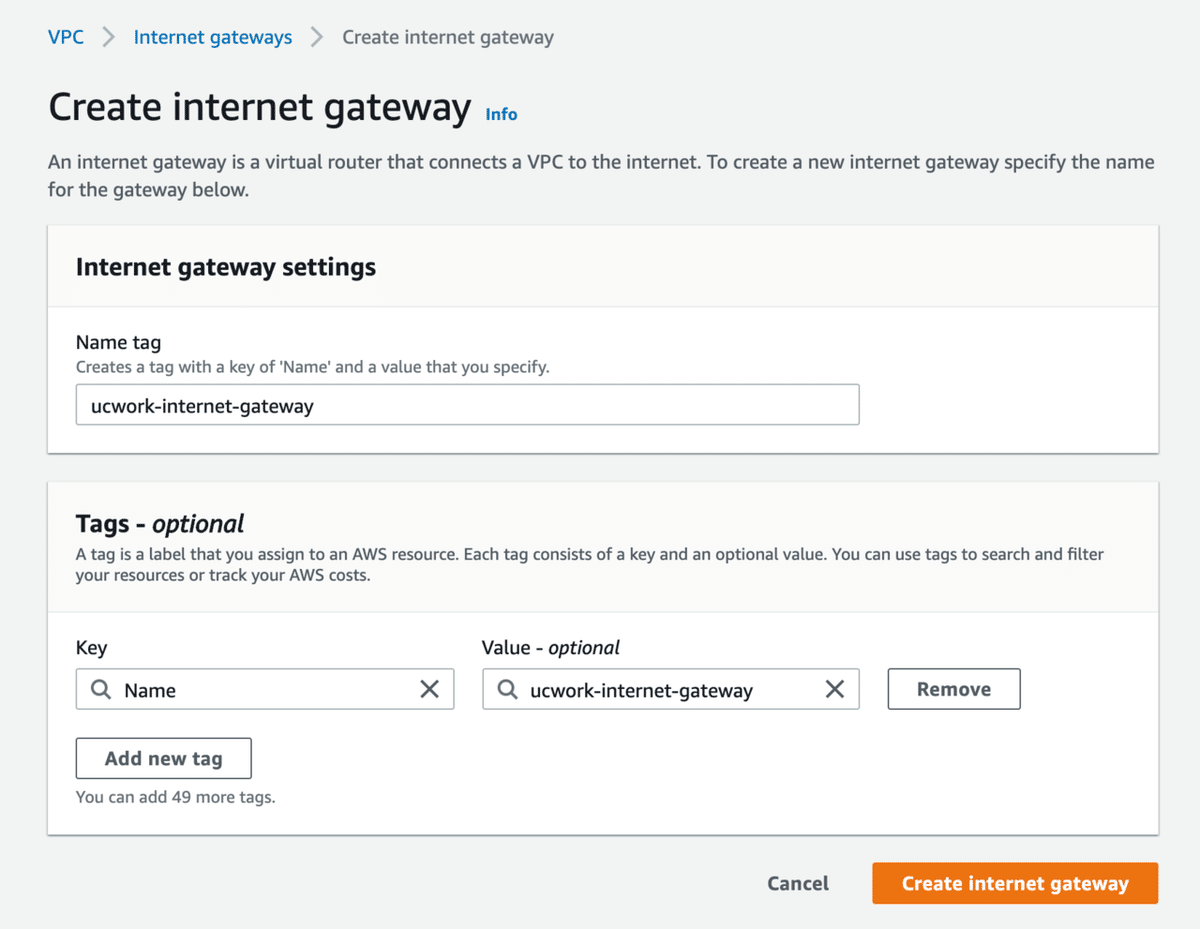Click the magnifier icon in the Key field

click(x=101, y=689)
